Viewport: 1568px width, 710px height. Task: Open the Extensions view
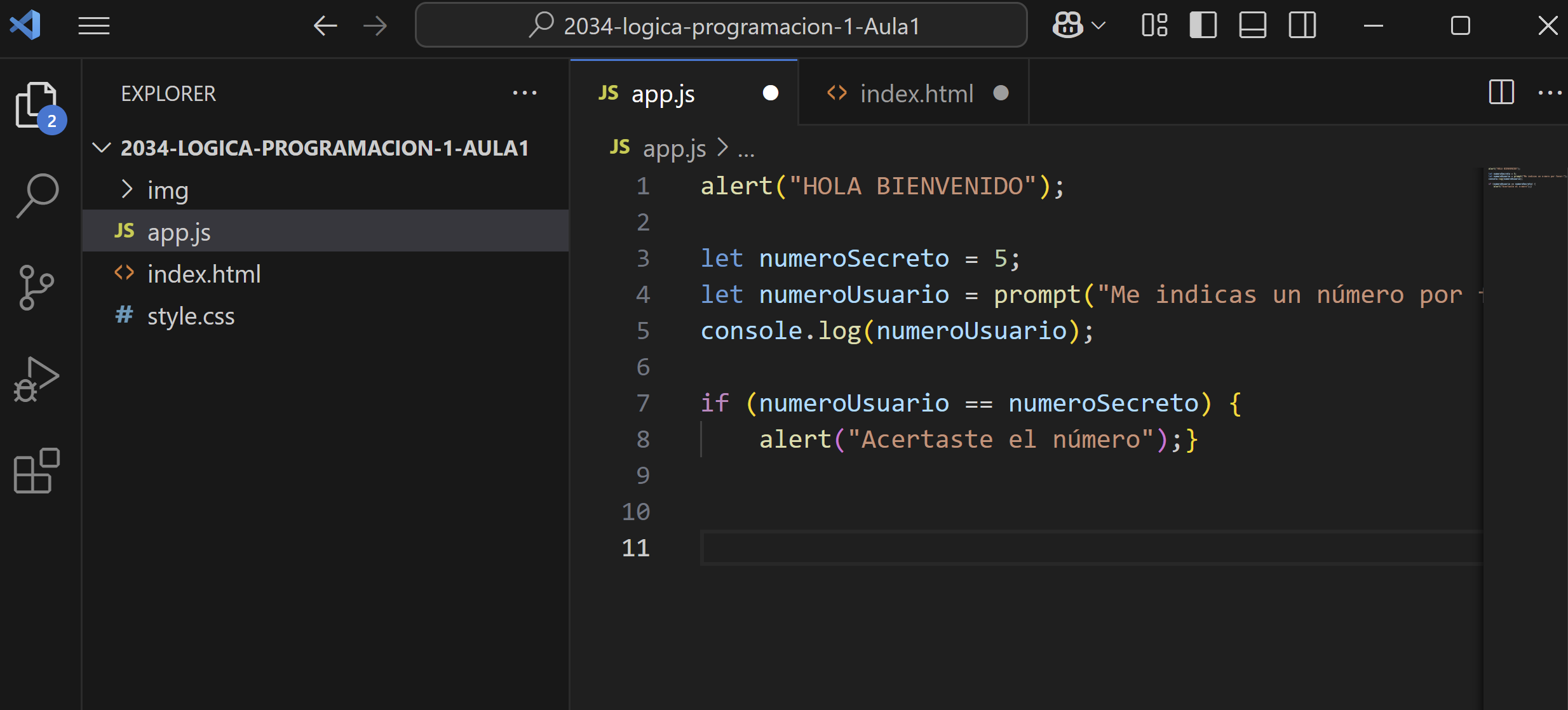click(37, 471)
